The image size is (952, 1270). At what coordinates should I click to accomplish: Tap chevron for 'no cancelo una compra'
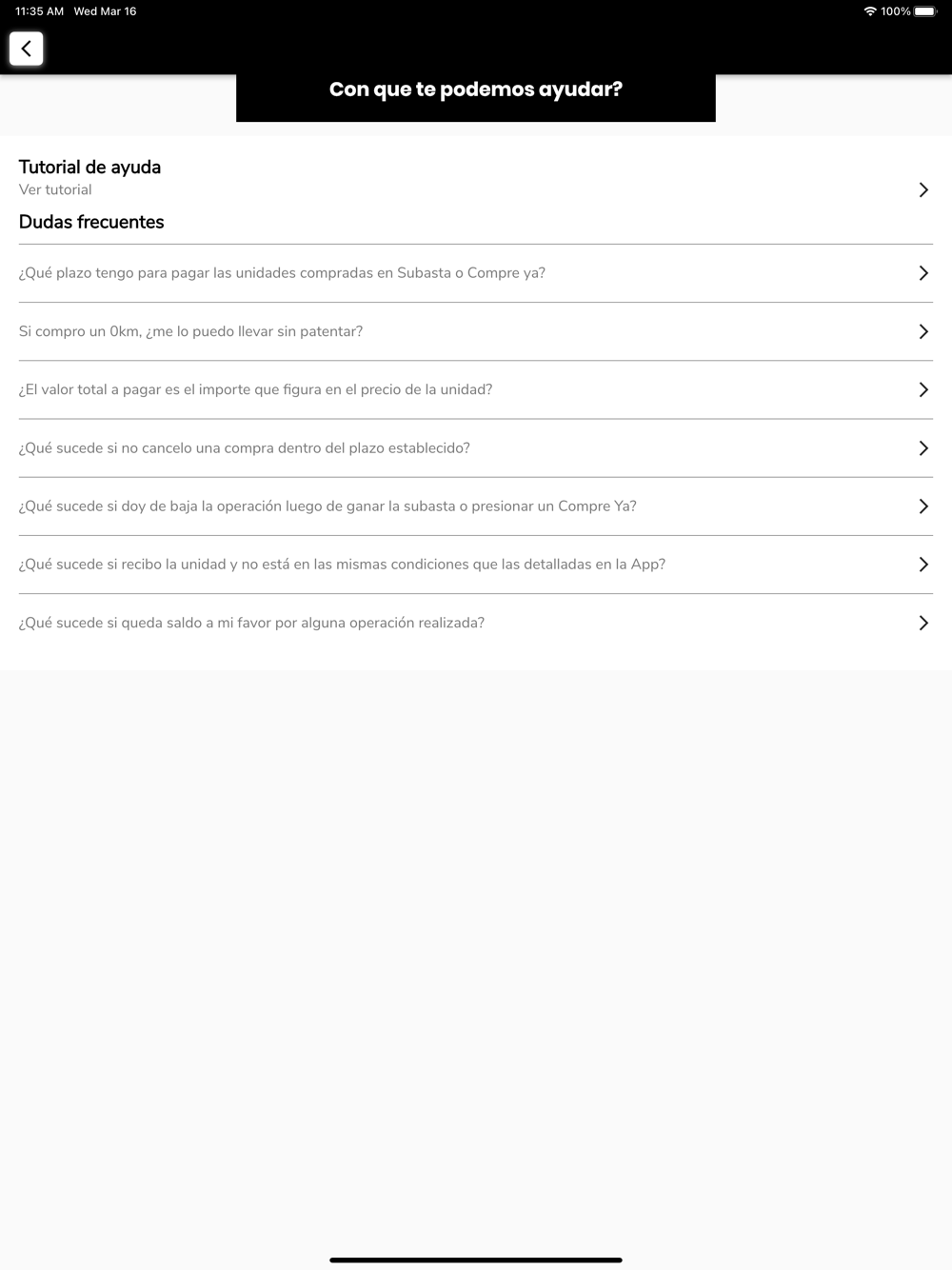[x=922, y=447]
